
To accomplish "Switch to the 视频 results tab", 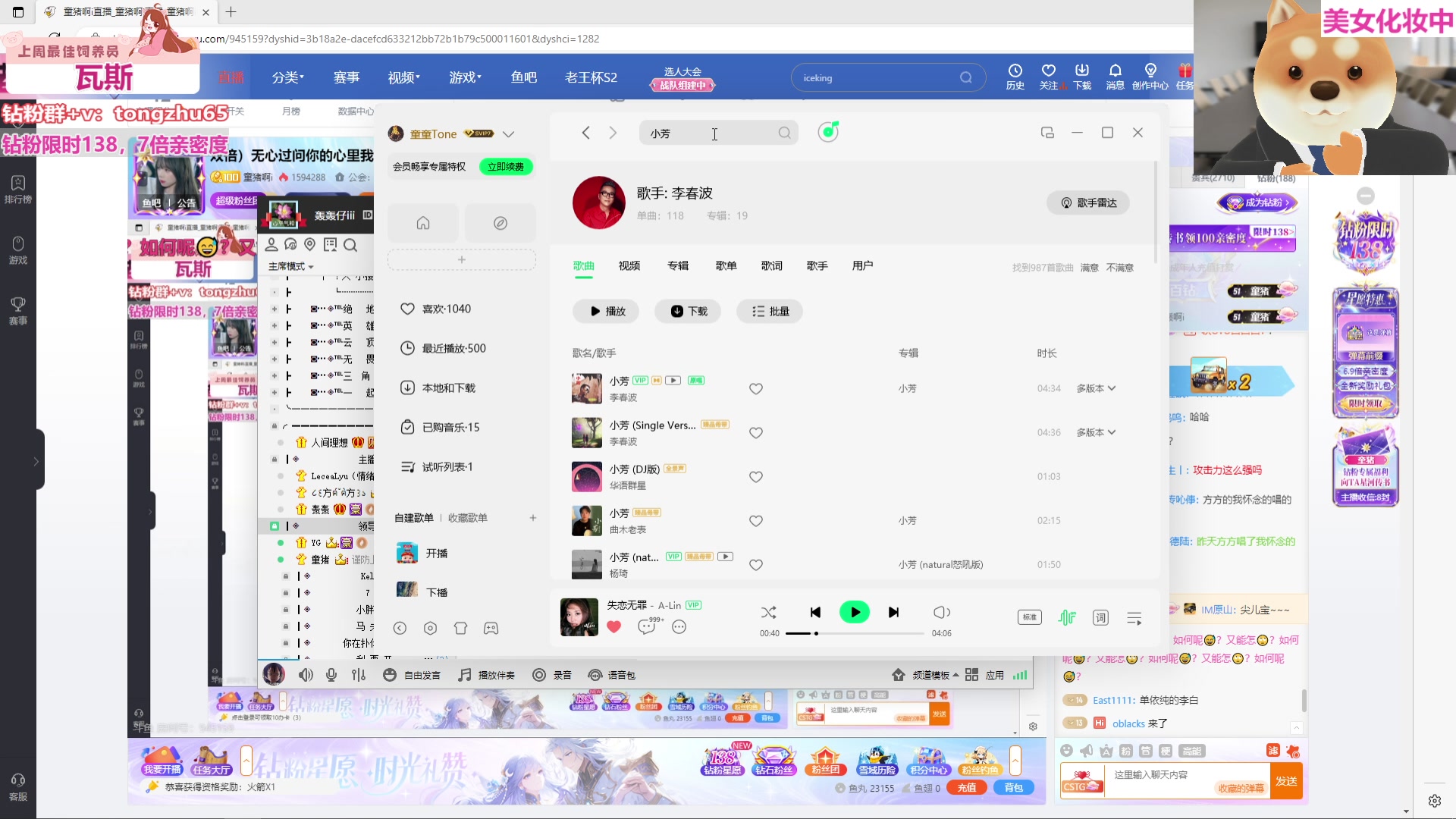I will [629, 265].
